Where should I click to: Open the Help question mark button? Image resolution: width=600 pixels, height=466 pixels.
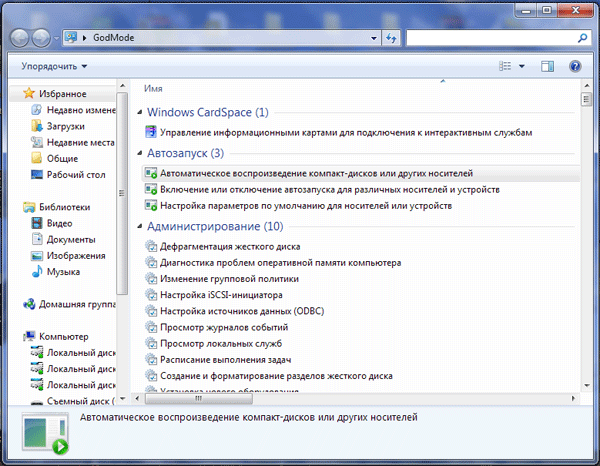pyautogui.click(x=575, y=66)
